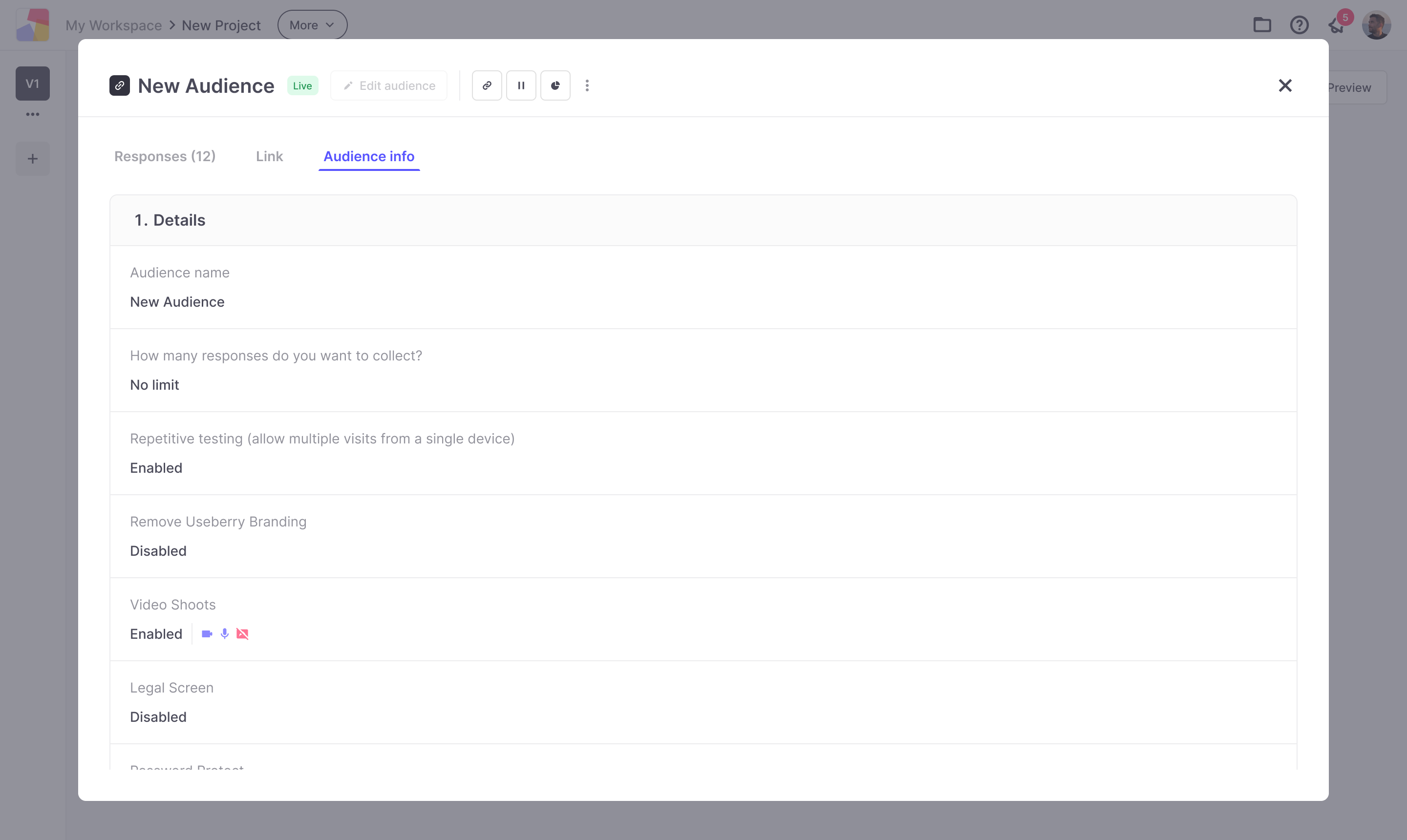Click the New Project breadcrumb
This screenshot has height=840, width=1407.
(221, 25)
